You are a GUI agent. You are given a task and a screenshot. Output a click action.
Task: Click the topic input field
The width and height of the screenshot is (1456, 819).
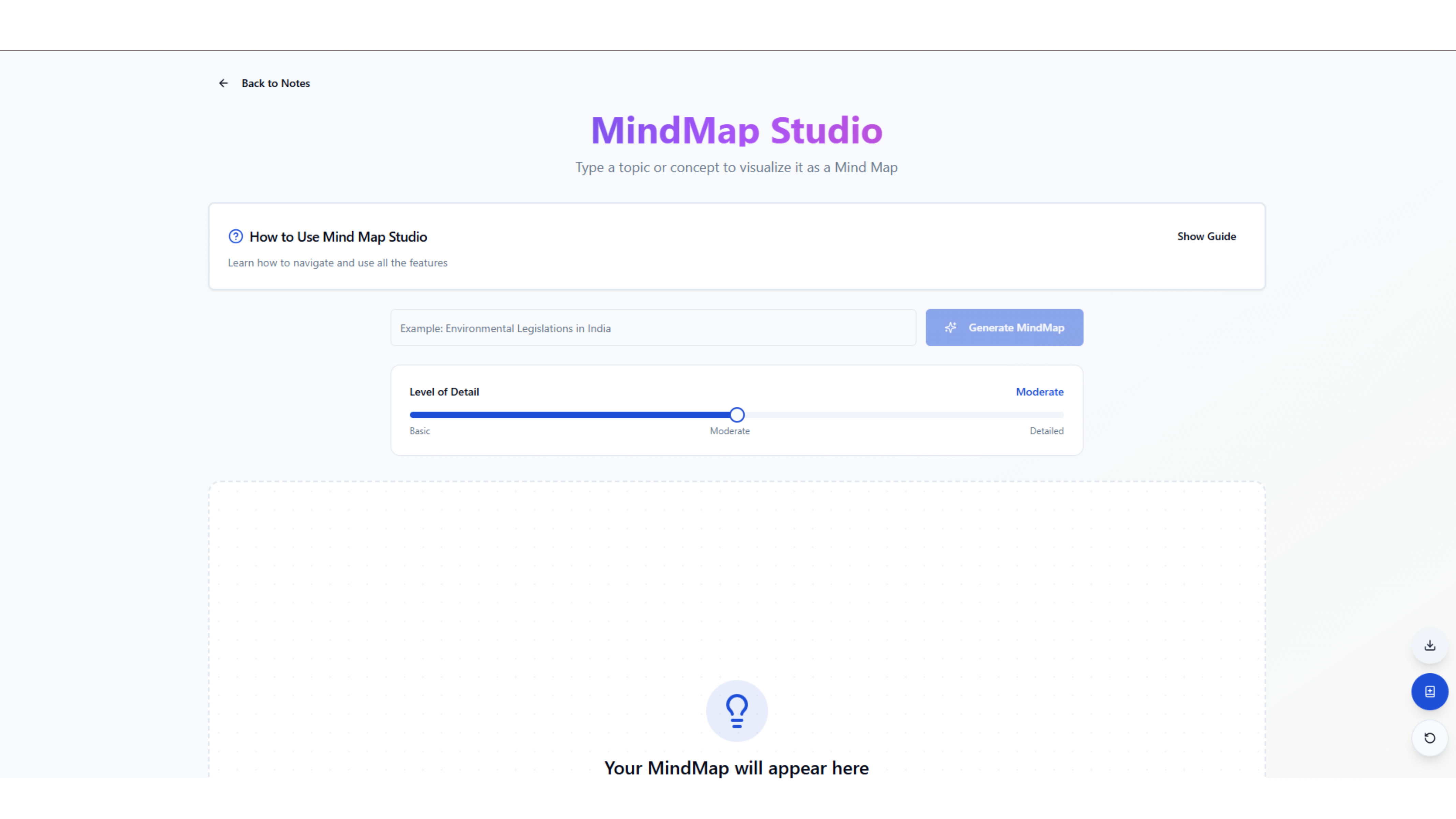pyautogui.click(x=653, y=328)
